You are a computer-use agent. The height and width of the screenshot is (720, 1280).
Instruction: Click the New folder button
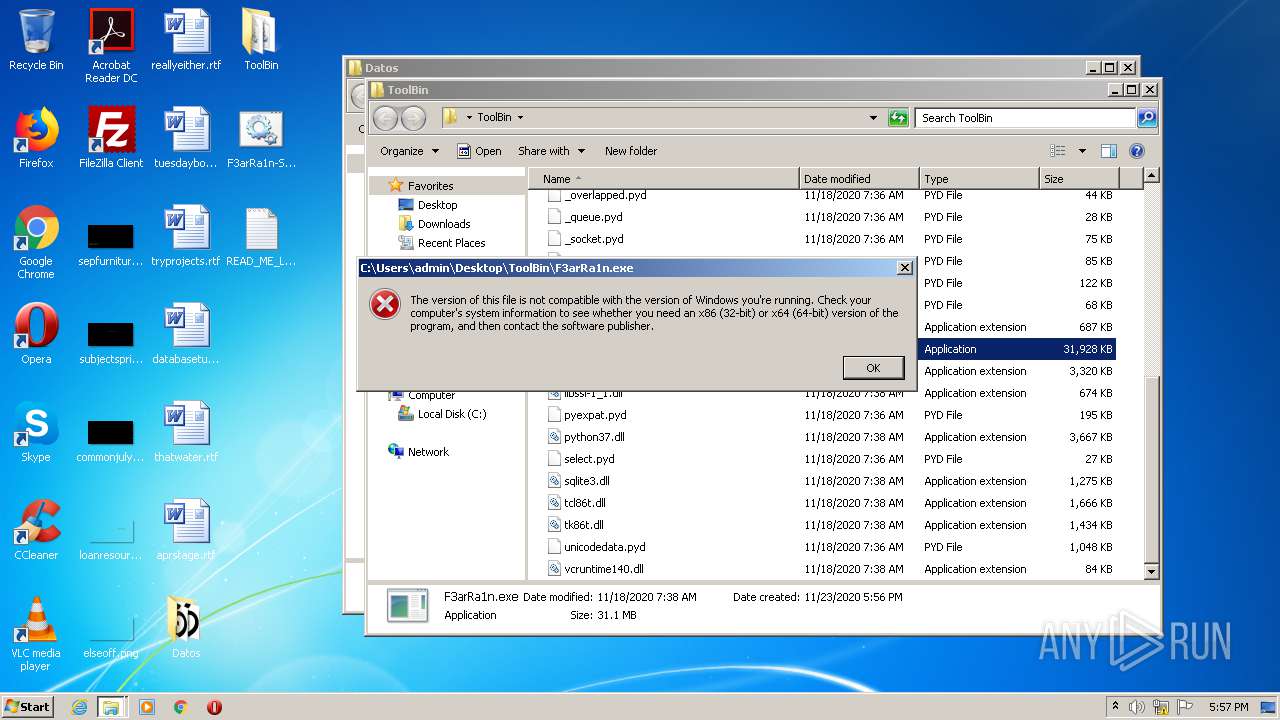point(631,151)
